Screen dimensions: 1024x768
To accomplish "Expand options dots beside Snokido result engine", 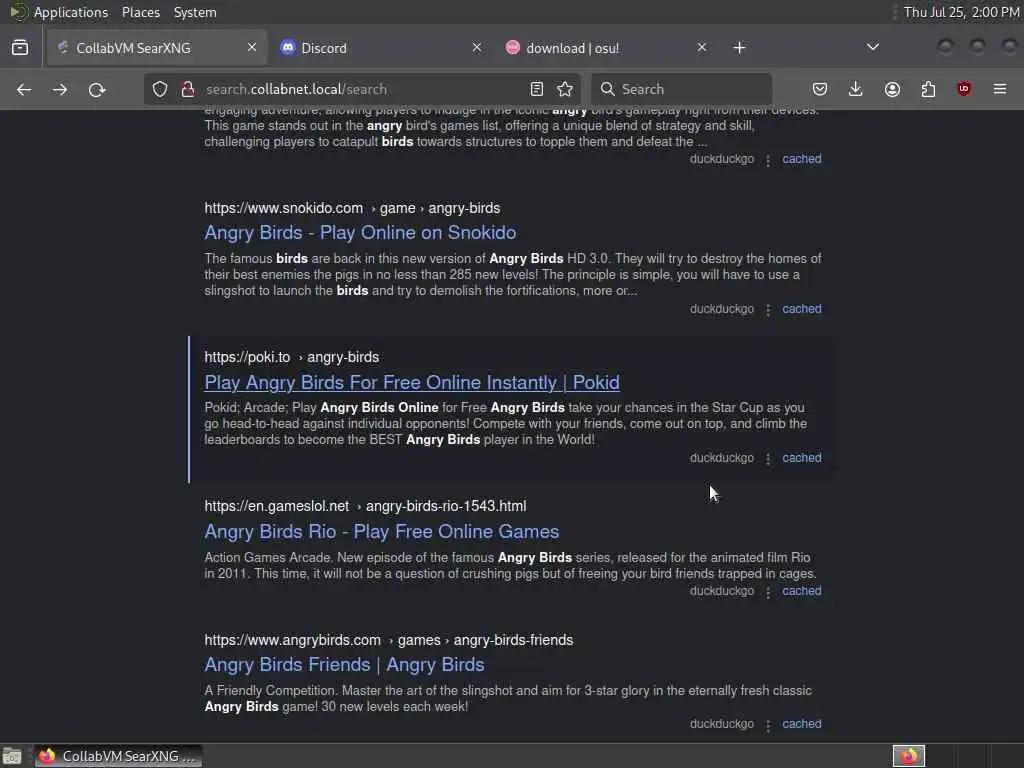I will (x=768, y=310).
